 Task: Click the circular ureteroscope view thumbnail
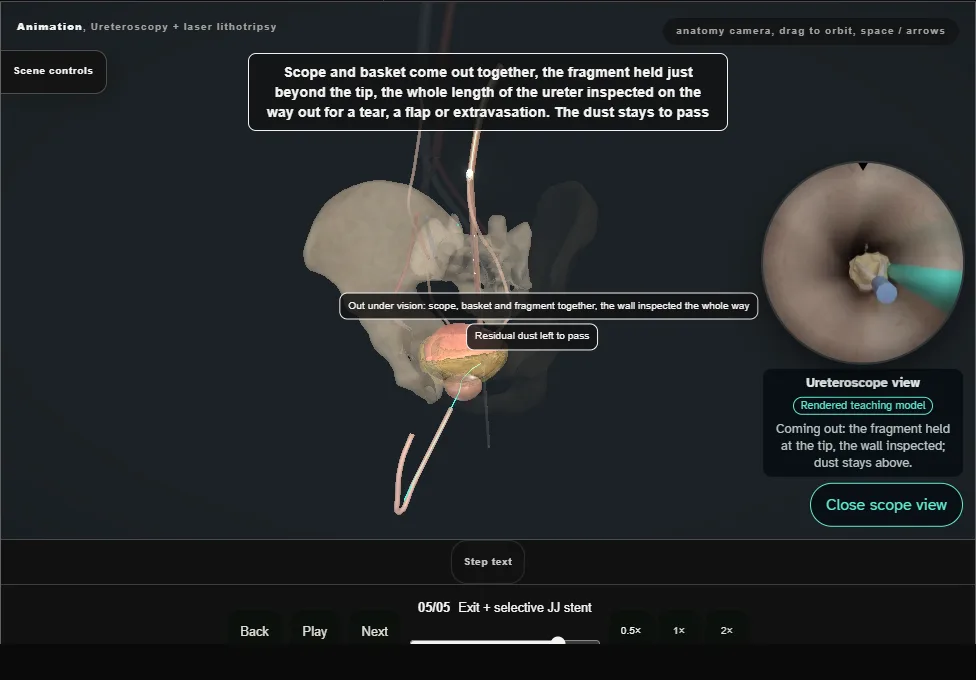(863, 263)
